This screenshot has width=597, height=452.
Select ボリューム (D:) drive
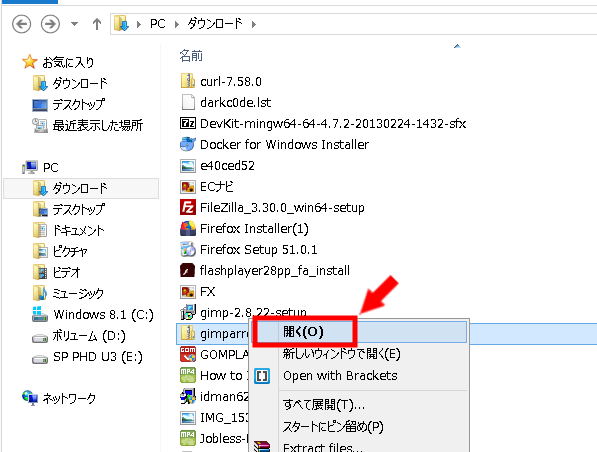pos(89,336)
